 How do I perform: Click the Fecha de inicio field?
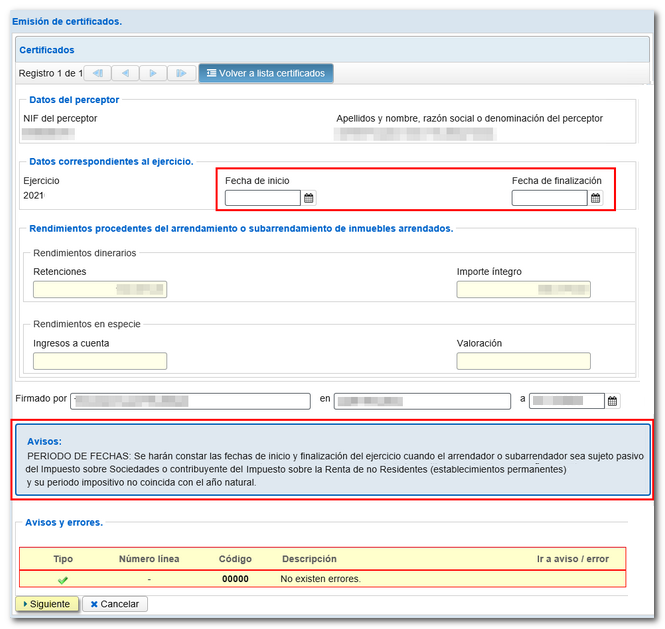262,198
